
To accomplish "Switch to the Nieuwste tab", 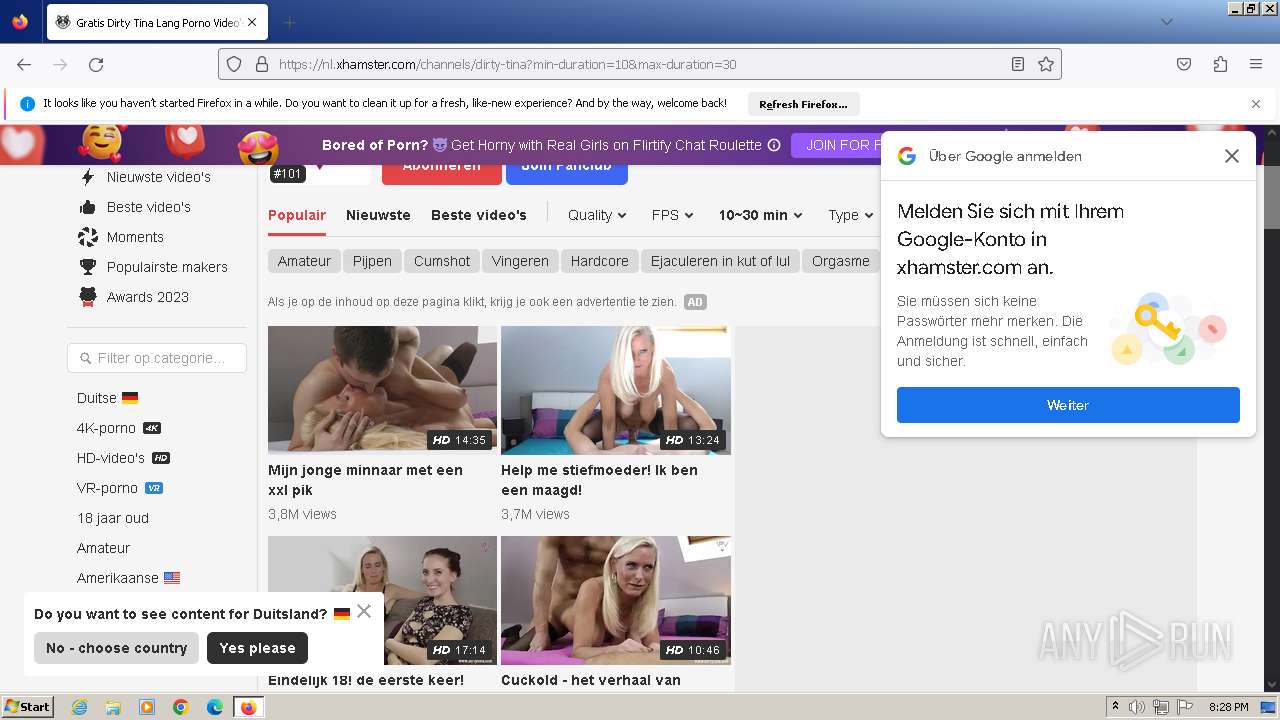I will tap(378, 215).
